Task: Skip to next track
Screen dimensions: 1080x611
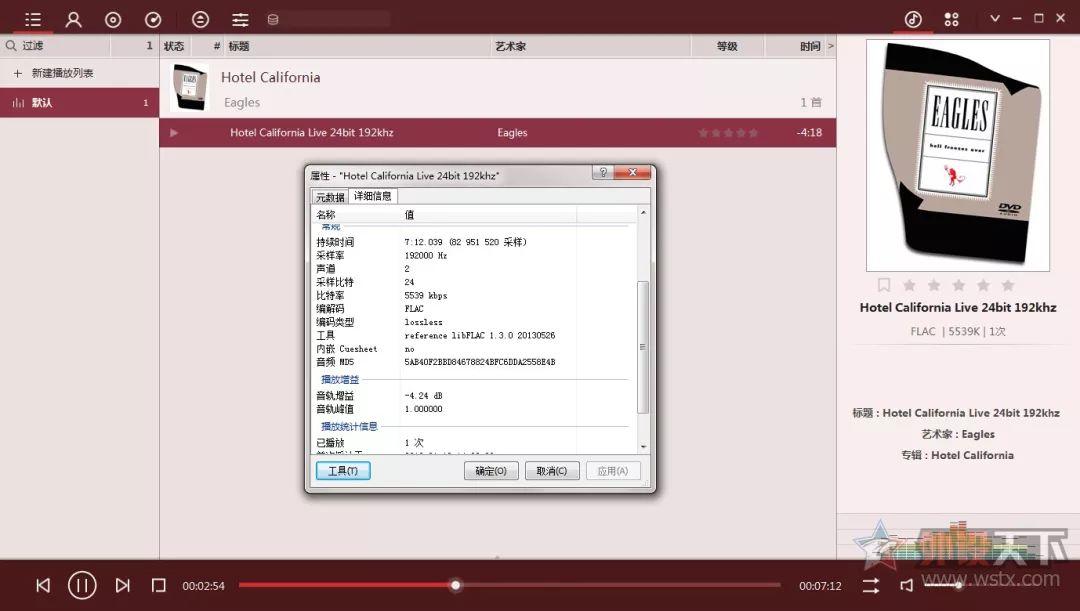Action: [122, 586]
